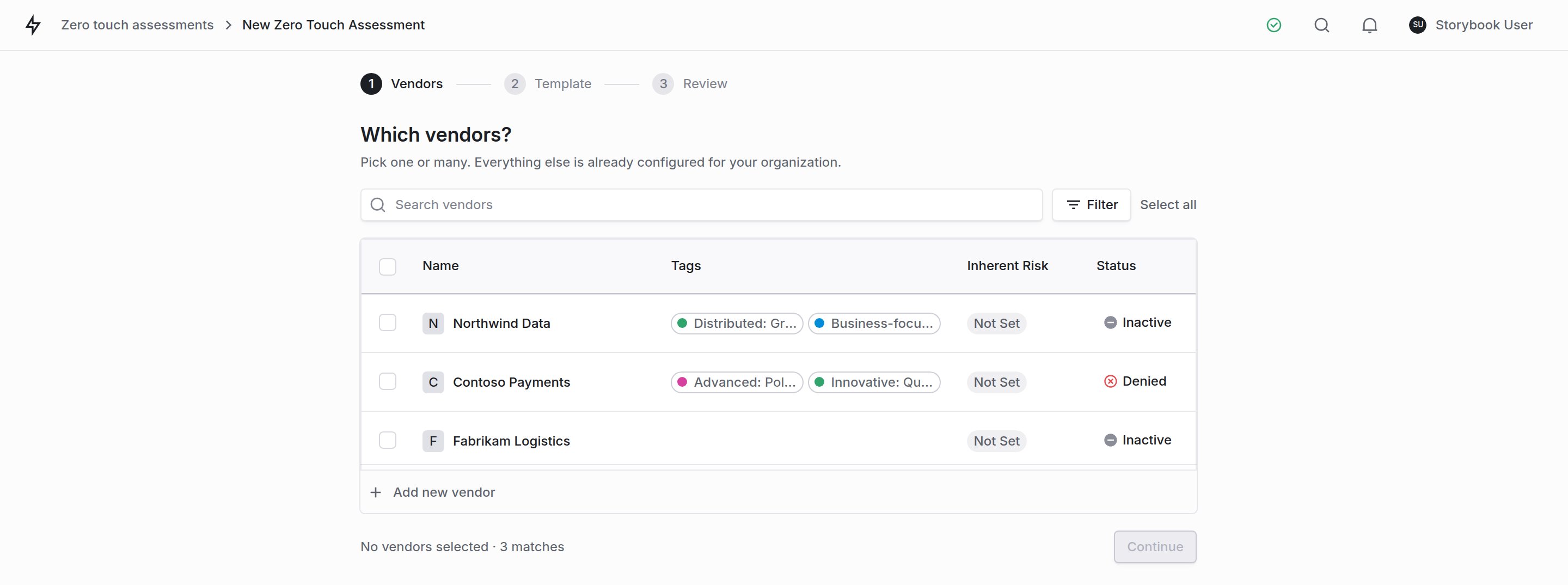Check the Northwind Data row checkbox
Screen dimensions: 1568x585
pyautogui.click(x=387, y=322)
